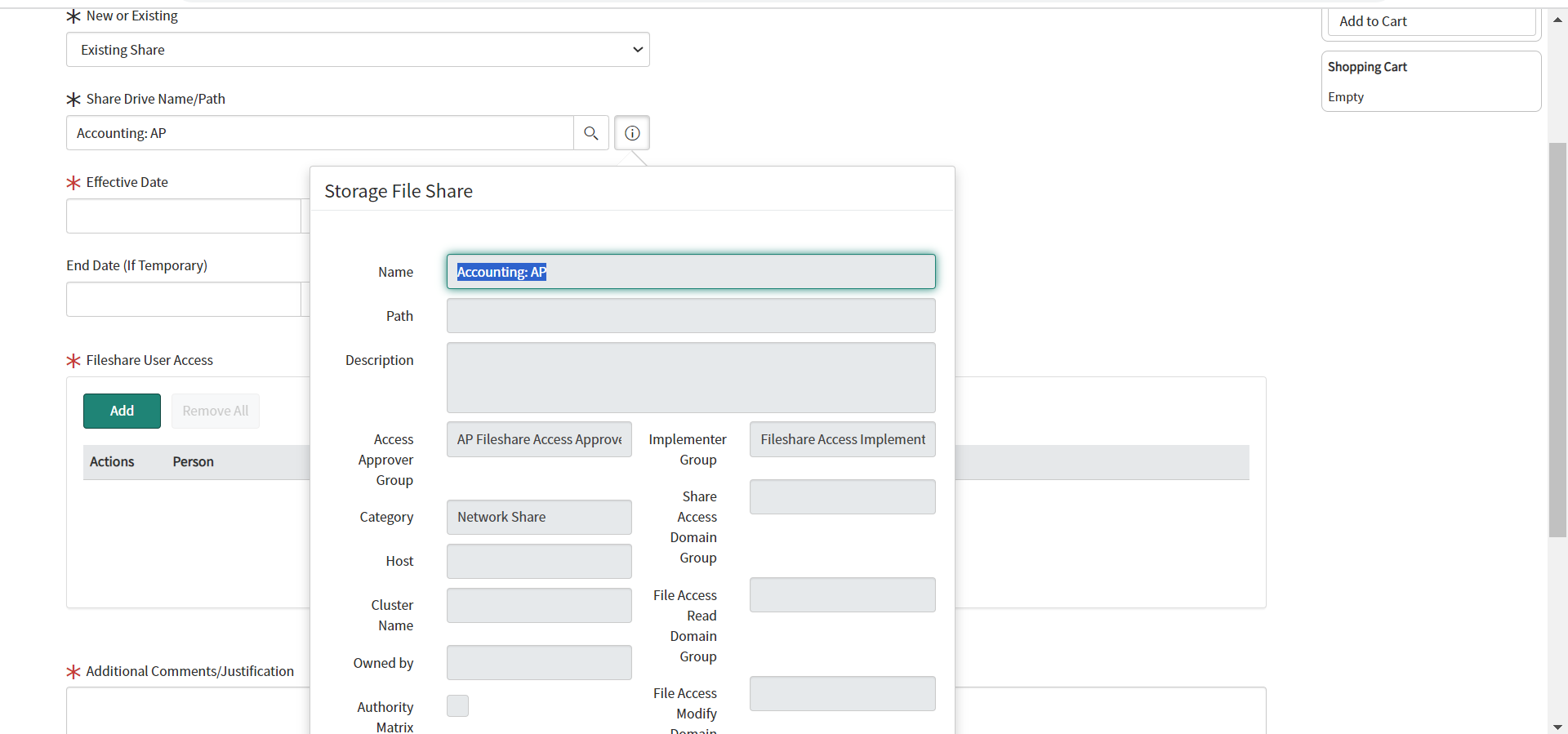Click the Effective Date input field

click(184, 216)
